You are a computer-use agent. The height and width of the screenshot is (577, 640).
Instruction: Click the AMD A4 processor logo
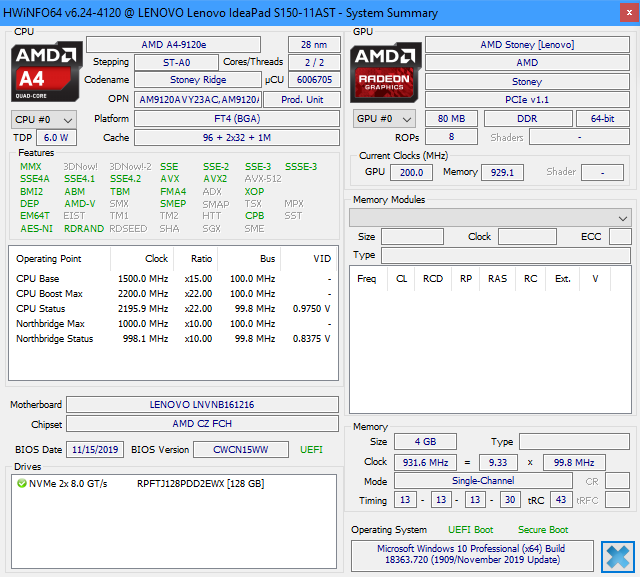pyautogui.click(x=45, y=71)
